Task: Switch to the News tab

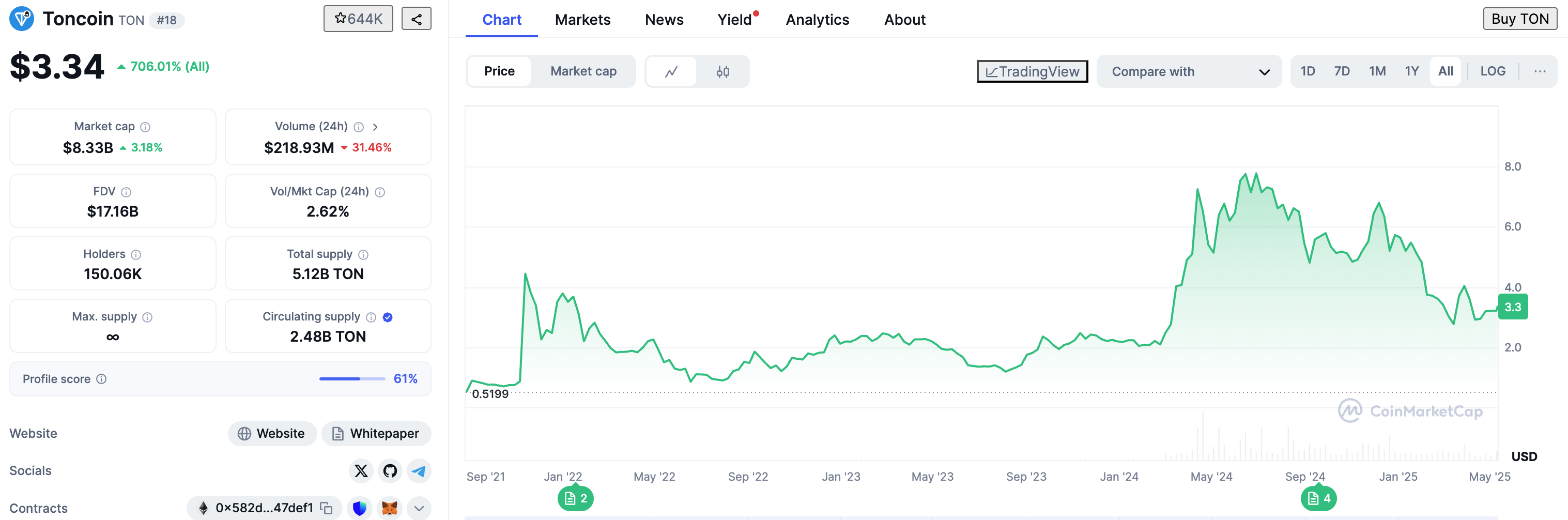Action: pyautogui.click(x=664, y=20)
